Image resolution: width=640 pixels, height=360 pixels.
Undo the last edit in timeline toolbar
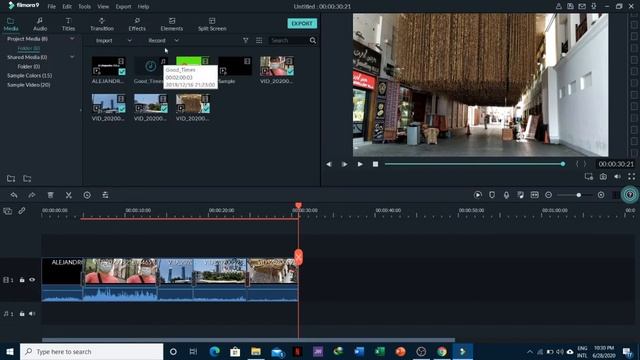click(x=14, y=195)
